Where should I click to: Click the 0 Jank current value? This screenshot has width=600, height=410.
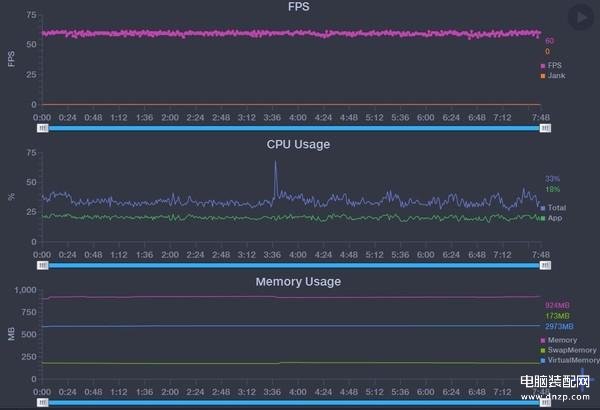pyautogui.click(x=548, y=51)
